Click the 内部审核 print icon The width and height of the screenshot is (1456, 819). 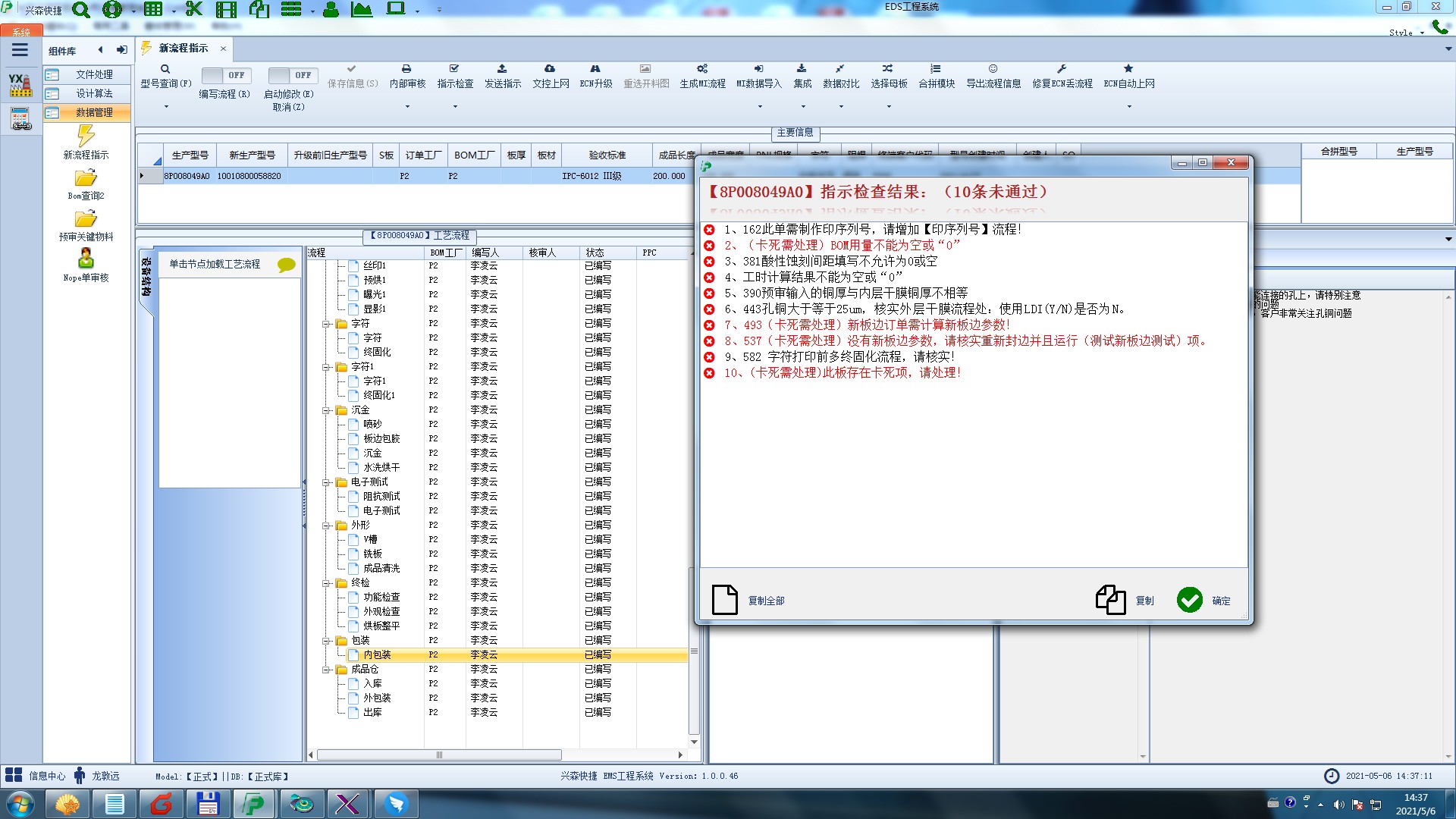pos(406,69)
